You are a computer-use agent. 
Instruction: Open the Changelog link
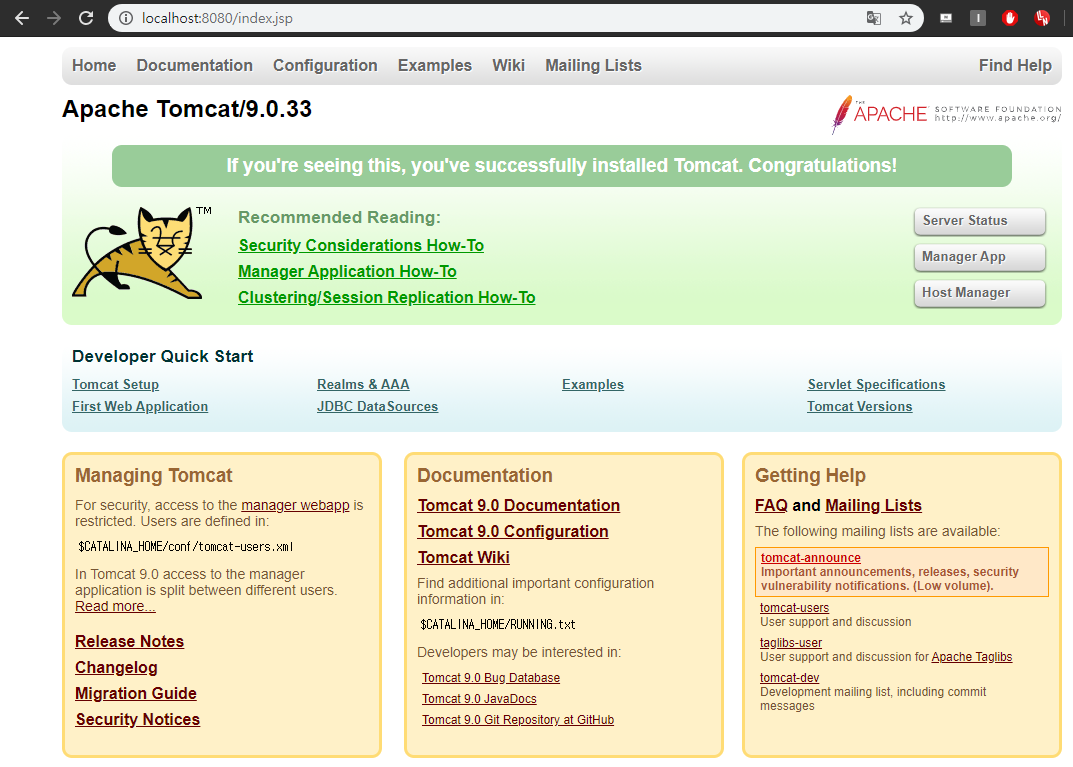[116, 667]
